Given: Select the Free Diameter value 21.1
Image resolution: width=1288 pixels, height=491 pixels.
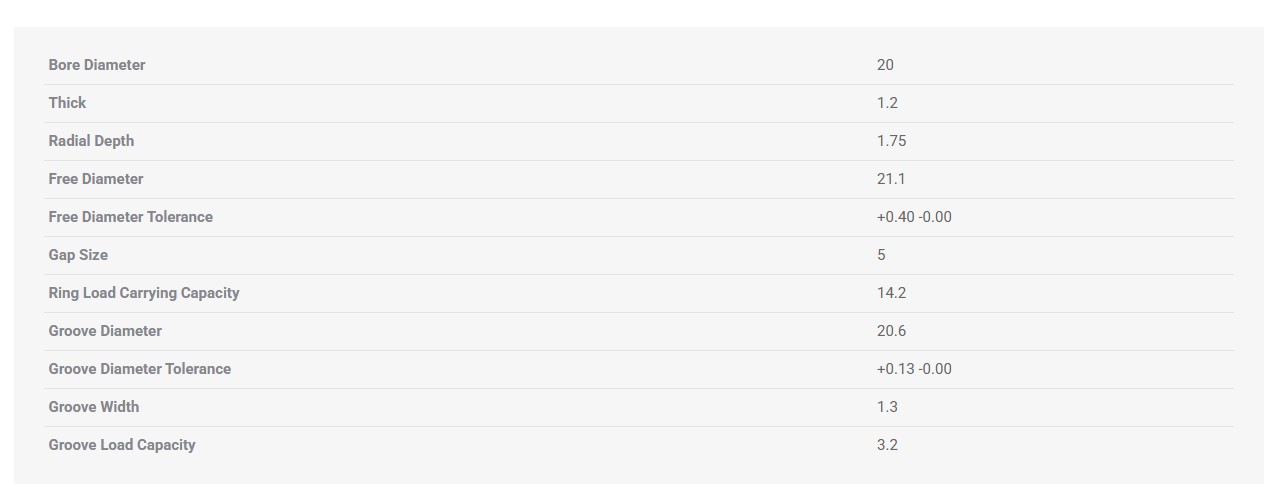Looking at the screenshot, I should (x=891, y=179).
